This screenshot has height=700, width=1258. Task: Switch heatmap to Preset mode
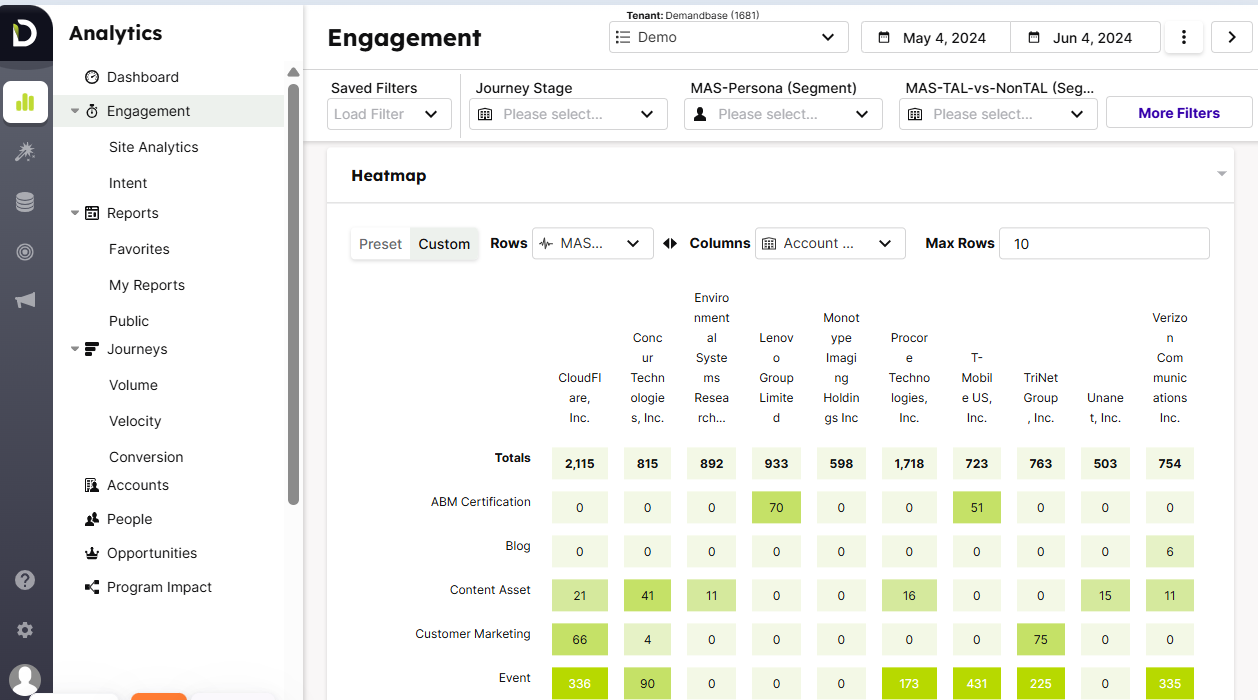(380, 243)
